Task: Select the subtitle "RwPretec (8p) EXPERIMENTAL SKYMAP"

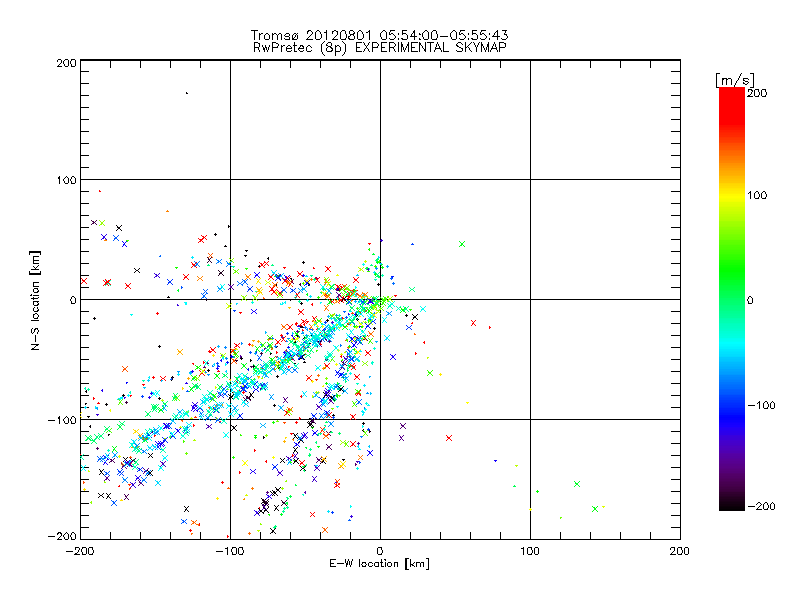Action: pos(380,47)
